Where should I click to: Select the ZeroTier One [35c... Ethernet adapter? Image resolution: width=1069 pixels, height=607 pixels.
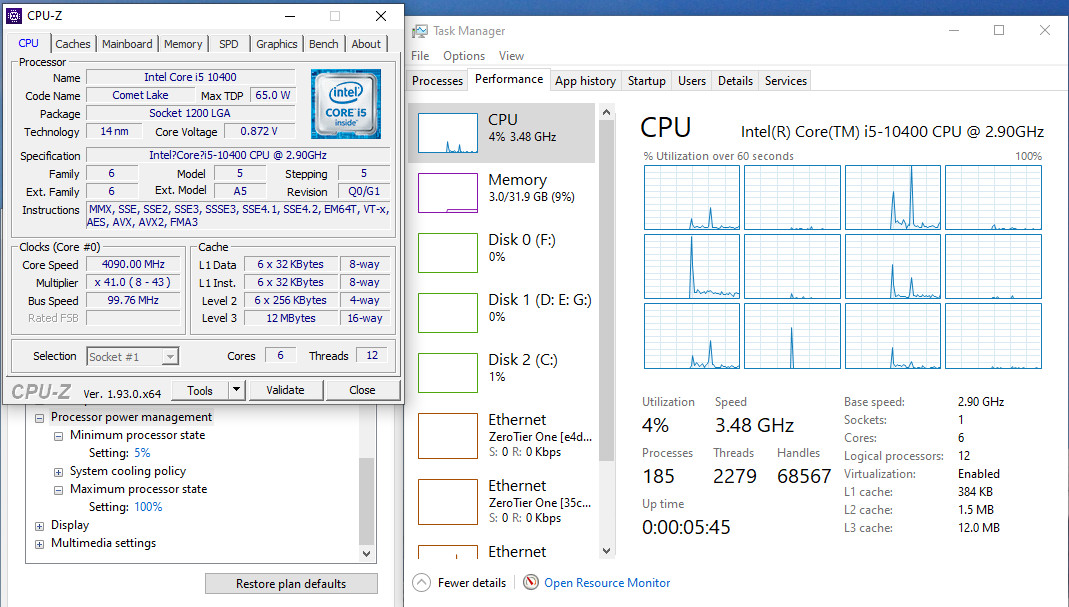(502, 502)
